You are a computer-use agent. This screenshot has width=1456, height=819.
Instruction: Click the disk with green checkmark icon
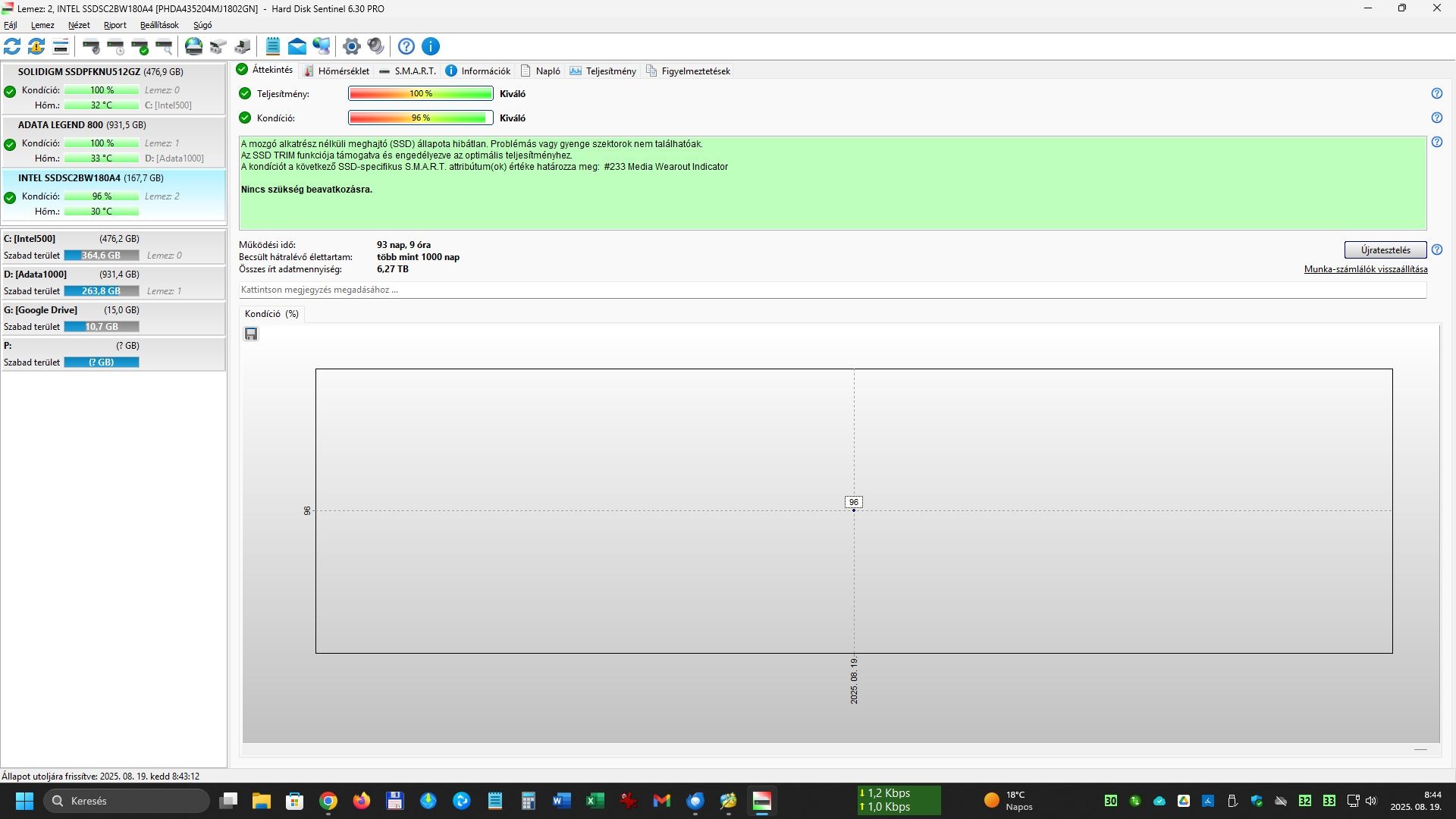pyautogui.click(x=140, y=46)
